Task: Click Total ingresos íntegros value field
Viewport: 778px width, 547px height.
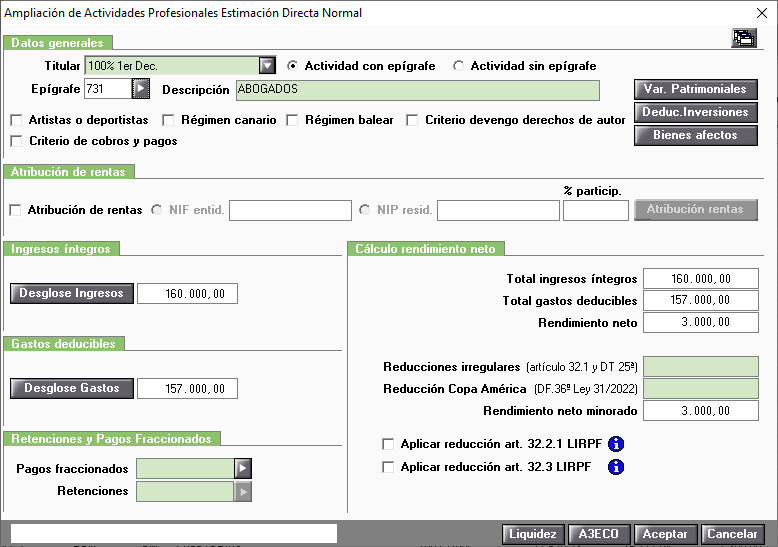Action: pos(701,278)
